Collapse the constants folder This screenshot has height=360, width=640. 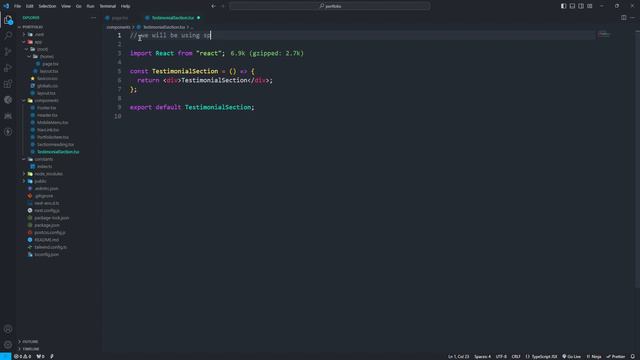tap(44, 159)
